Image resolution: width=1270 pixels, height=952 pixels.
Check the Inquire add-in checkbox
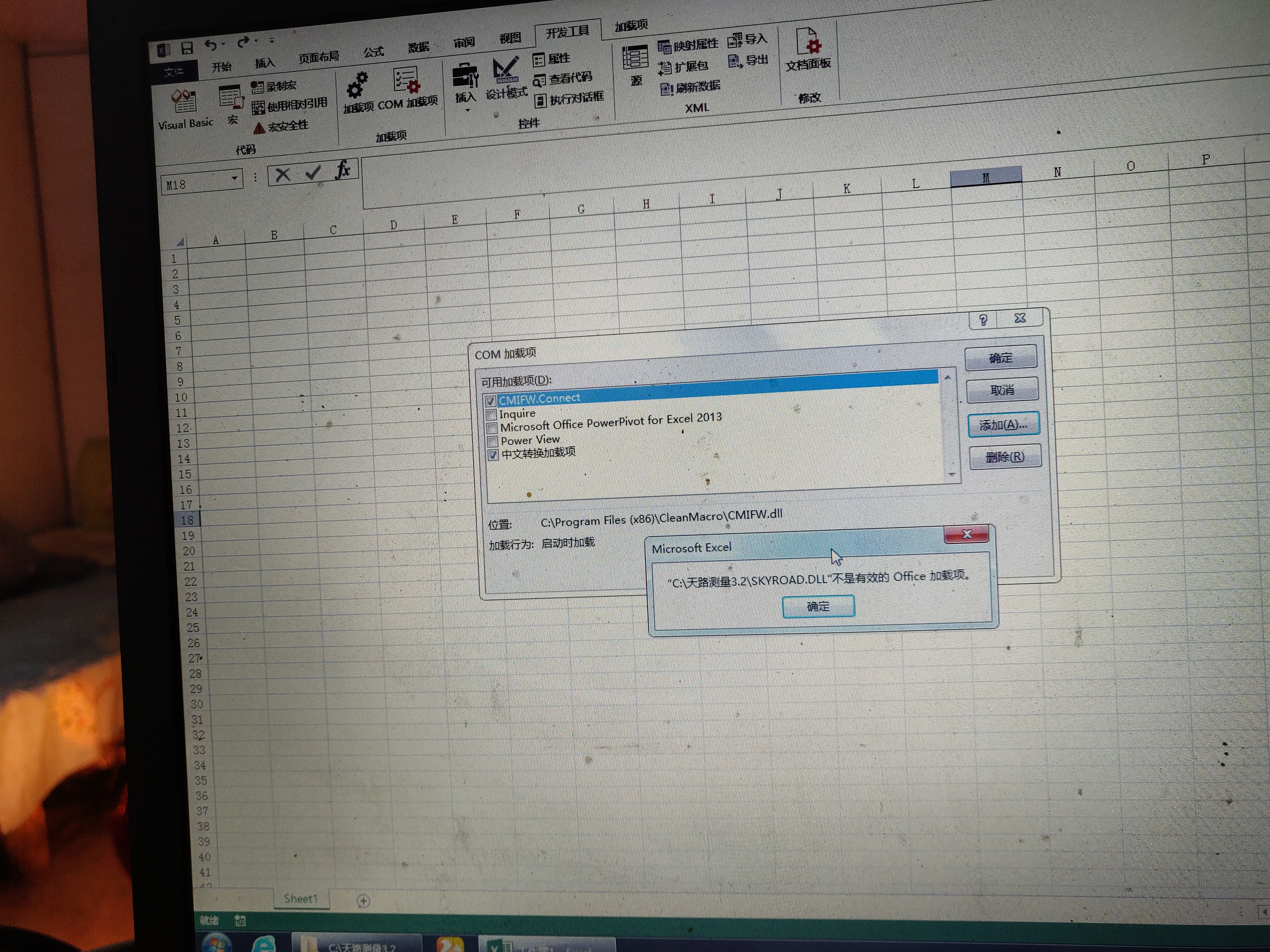(491, 414)
